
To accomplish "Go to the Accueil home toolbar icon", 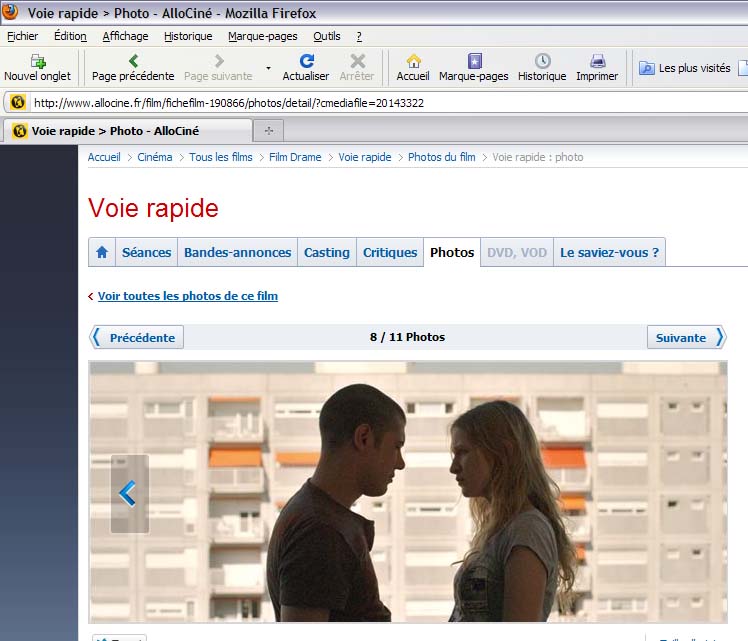I will point(413,68).
